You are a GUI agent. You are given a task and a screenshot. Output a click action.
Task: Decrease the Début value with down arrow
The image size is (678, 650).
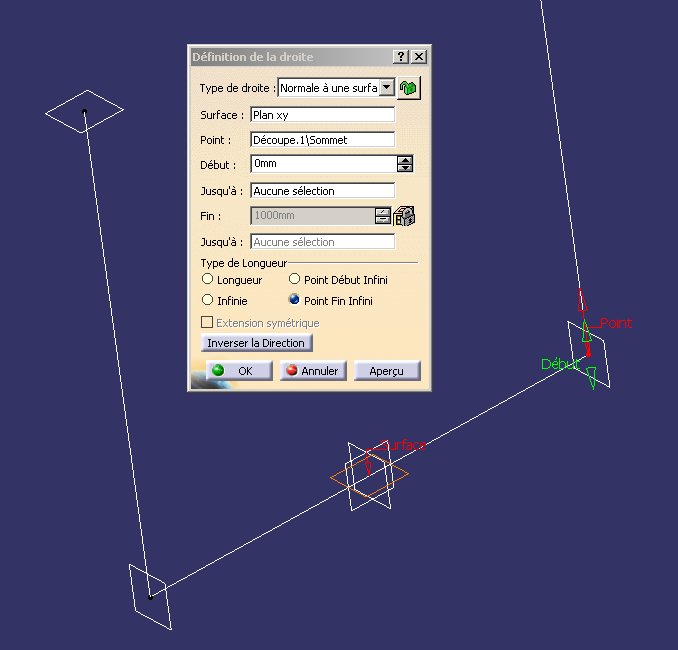click(x=405, y=168)
